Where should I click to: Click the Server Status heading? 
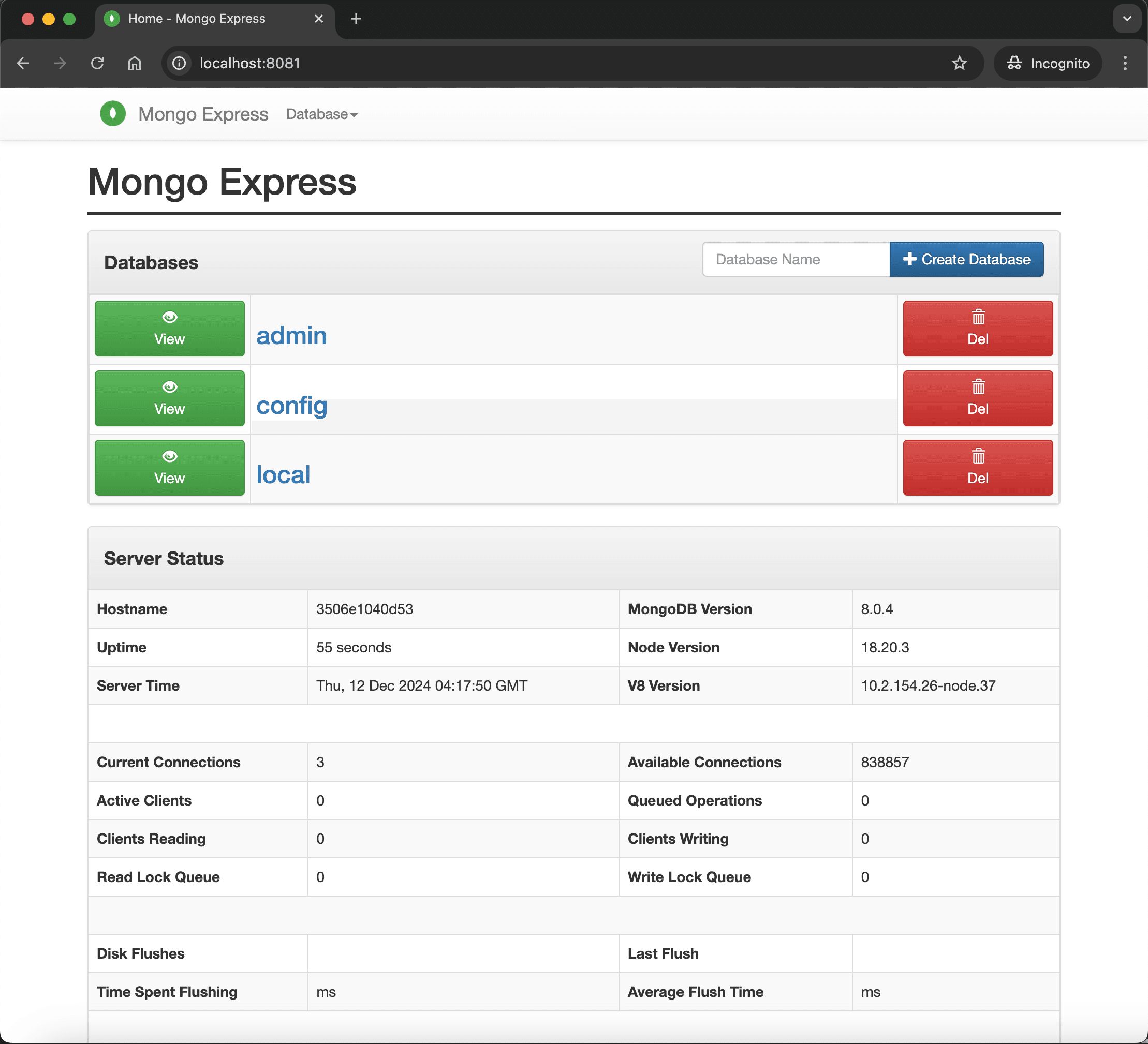tap(164, 558)
